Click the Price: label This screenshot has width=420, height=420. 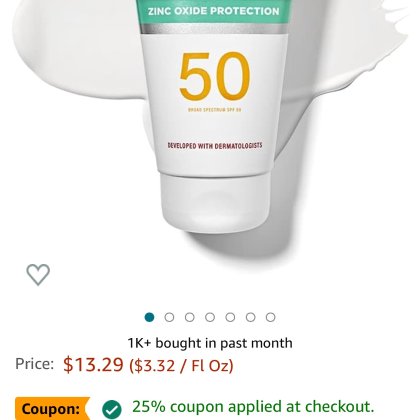click(x=34, y=364)
